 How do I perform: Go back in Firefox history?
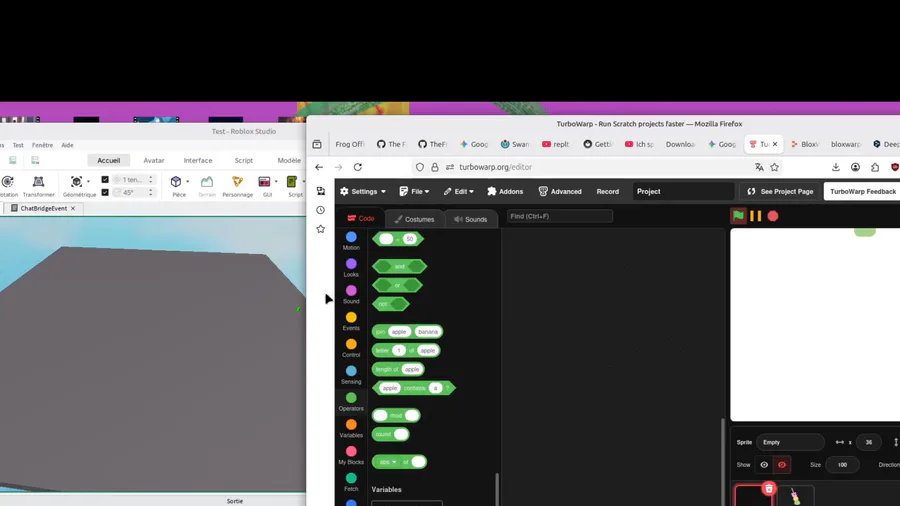click(319, 167)
